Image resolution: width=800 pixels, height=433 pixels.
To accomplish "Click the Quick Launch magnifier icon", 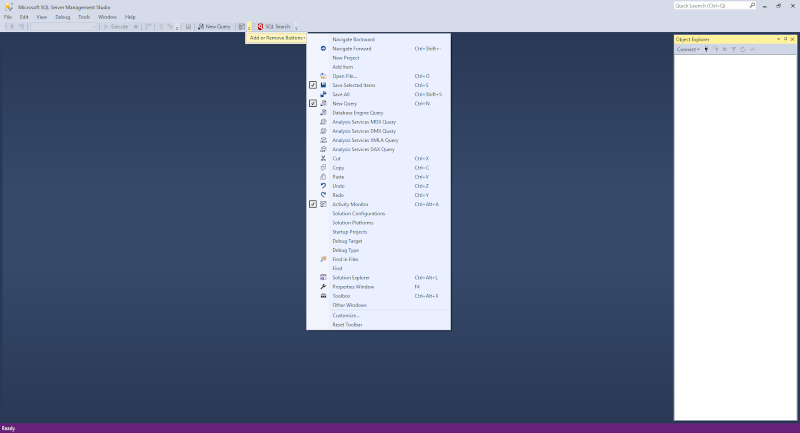I will click(x=752, y=6).
